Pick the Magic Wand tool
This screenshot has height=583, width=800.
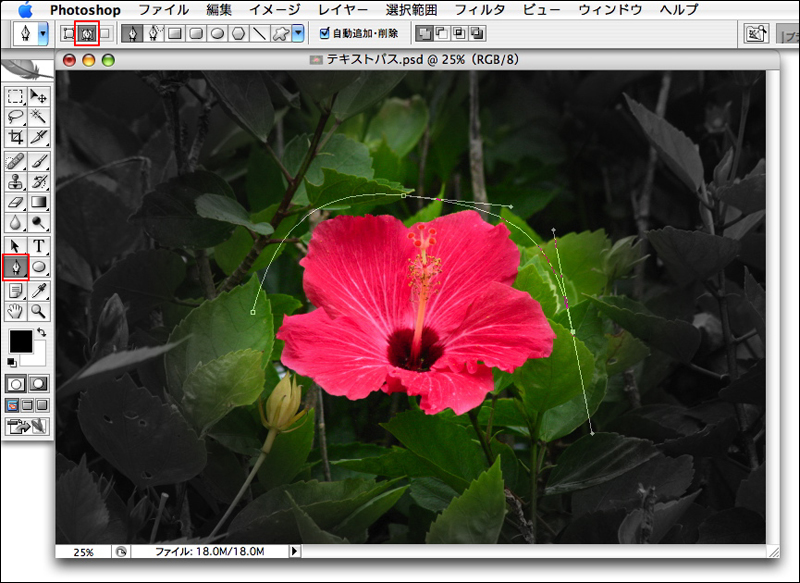tap(39, 115)
